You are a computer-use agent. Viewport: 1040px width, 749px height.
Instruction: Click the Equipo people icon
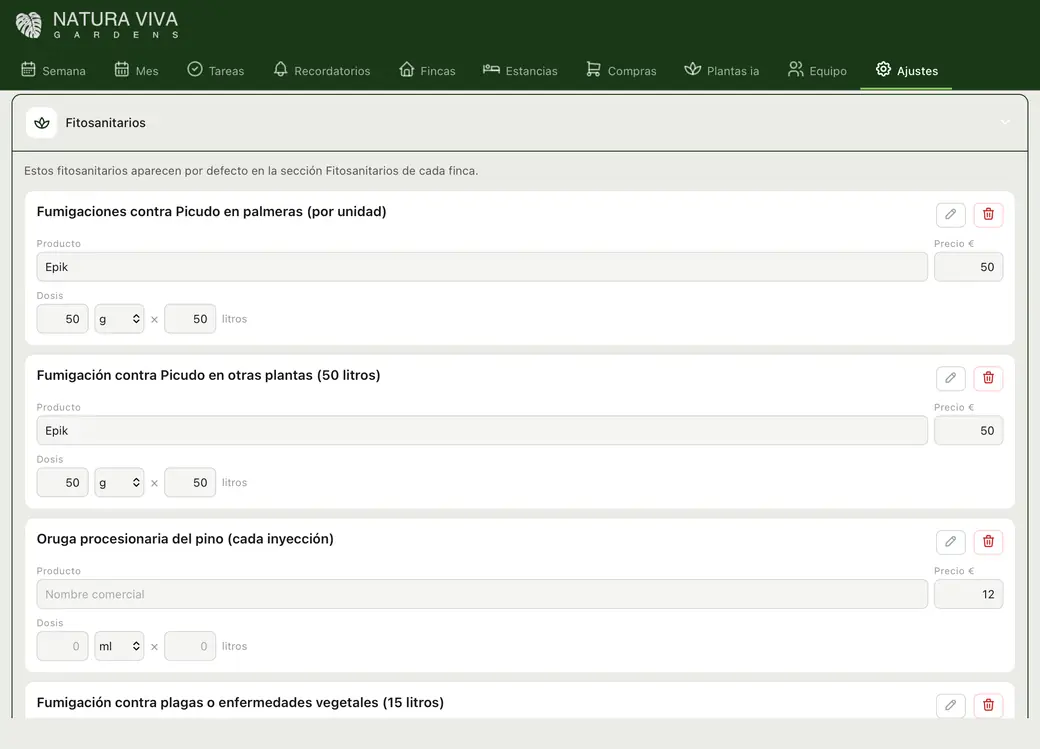click(795, 69)
